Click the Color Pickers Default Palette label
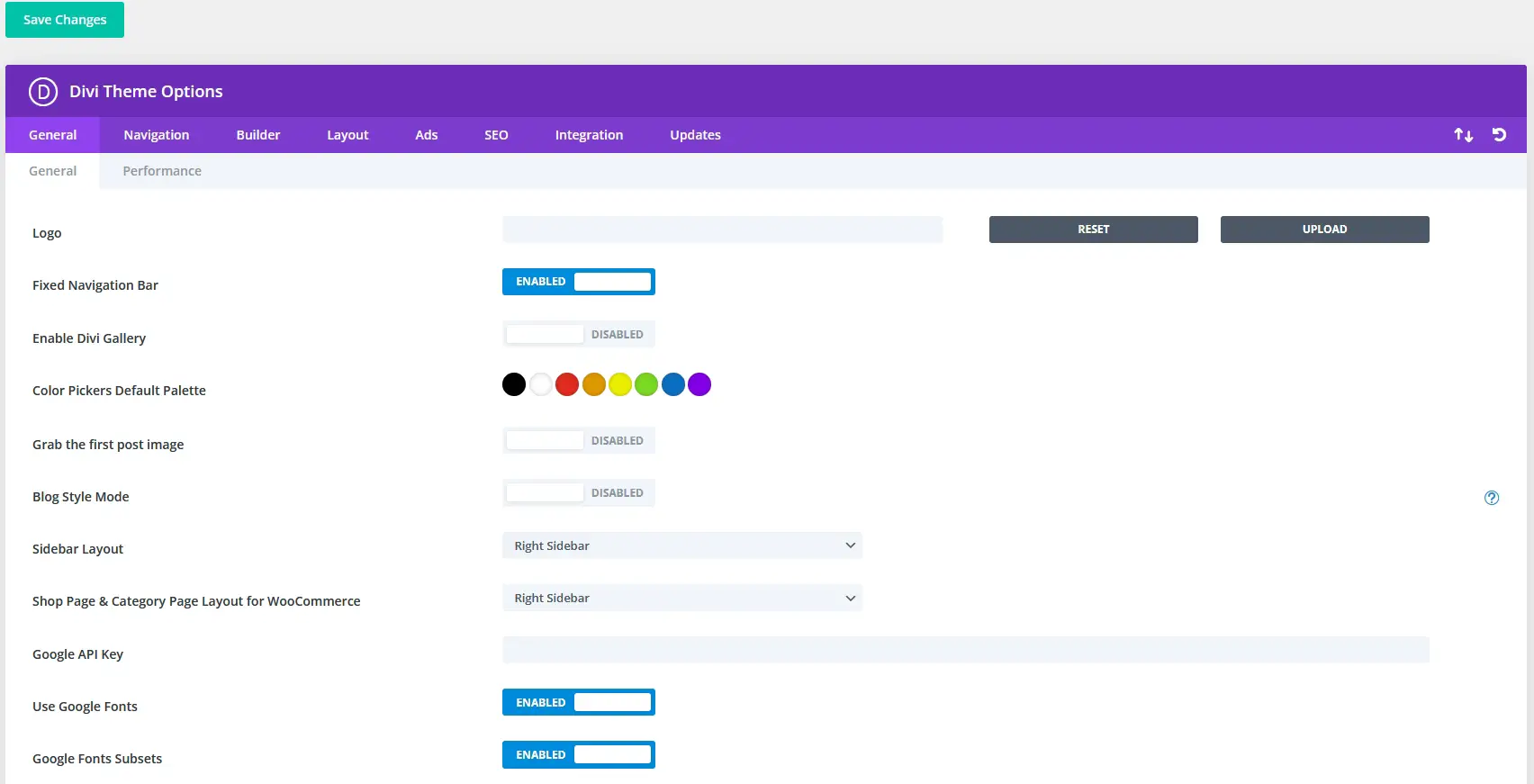The width and height of the screenshot is (1534, 784). click(x=119, y=391)
